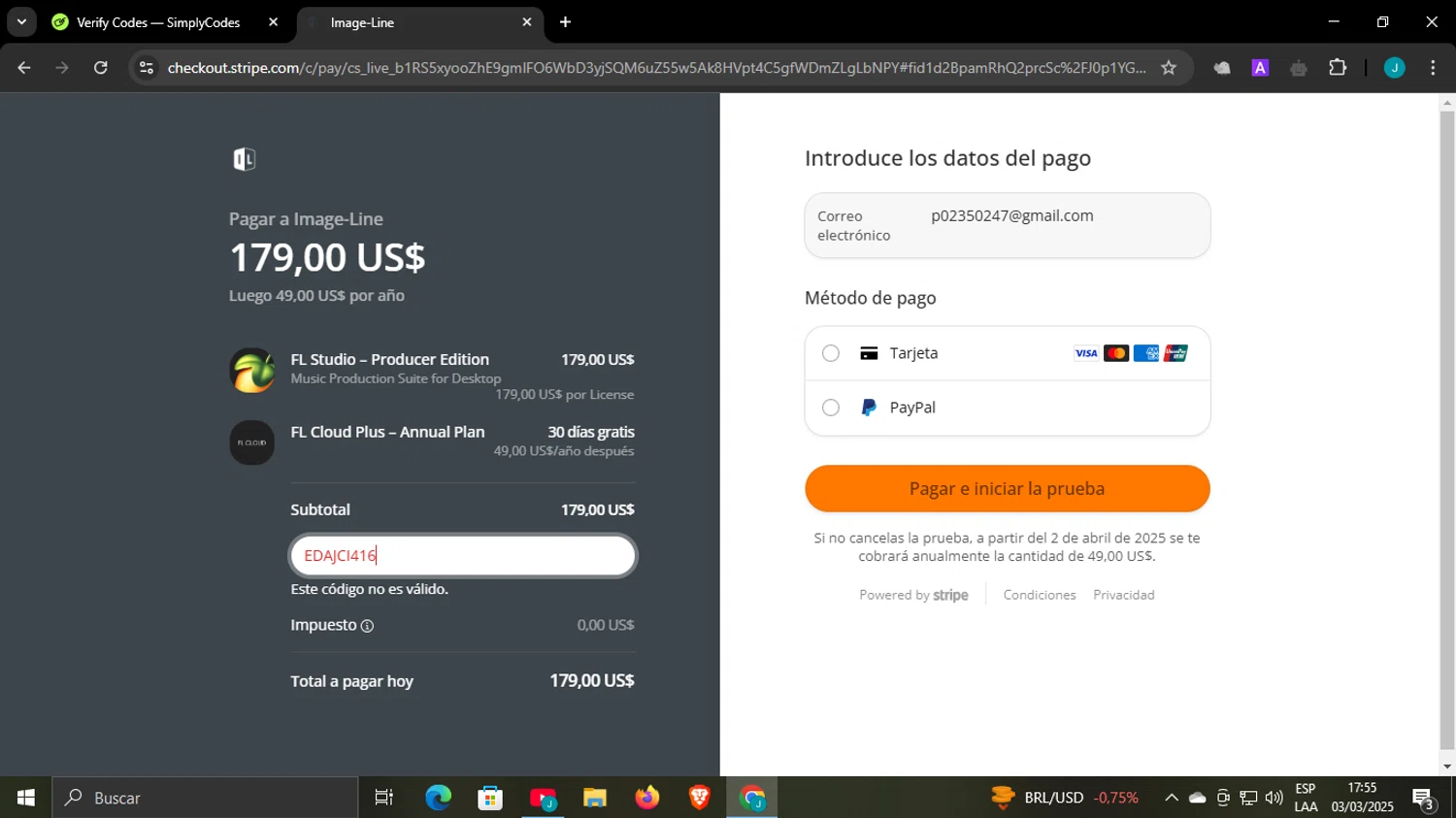Viewport: 1456px width, 818px height.
Task: Click the FL Studio – Producer Edition title
Action: tap(389, 359)
